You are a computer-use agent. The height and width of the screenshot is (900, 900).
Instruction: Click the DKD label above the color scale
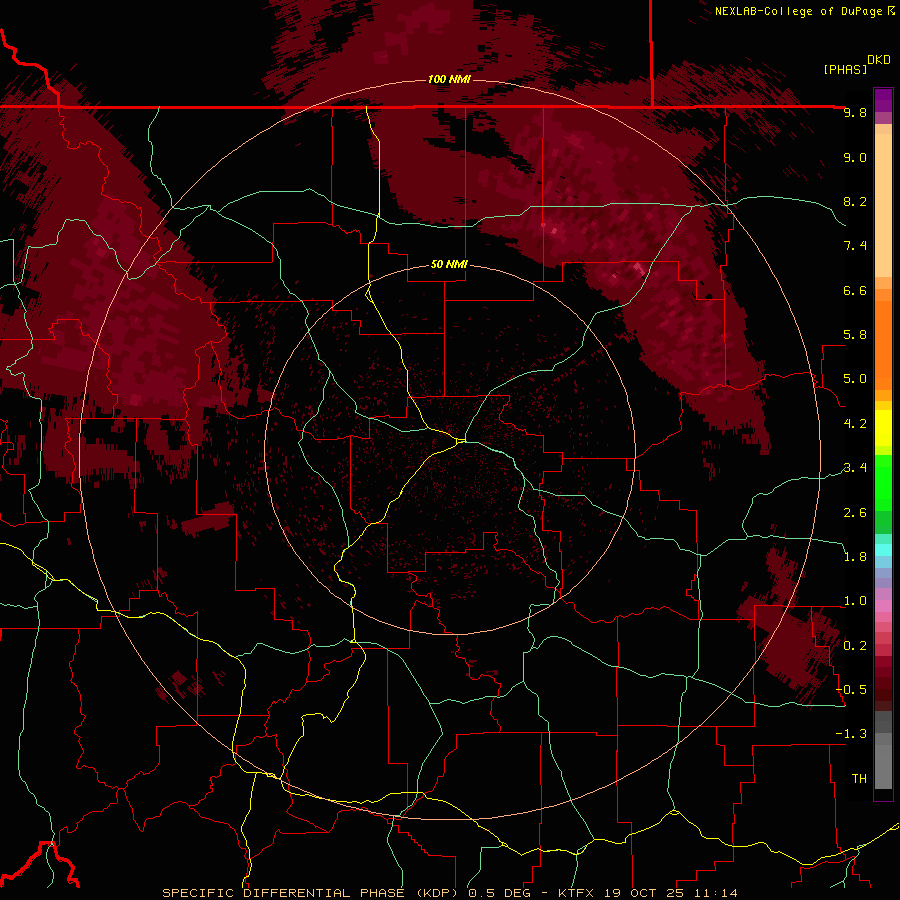point(878,60)
